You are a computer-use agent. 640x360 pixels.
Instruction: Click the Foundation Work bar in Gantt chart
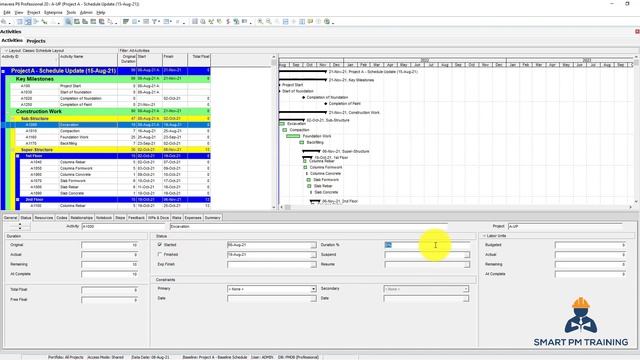(x=293, y=136)
